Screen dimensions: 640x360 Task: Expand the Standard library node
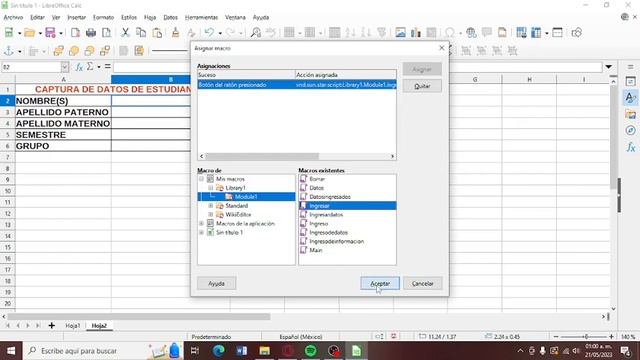point(211,206)
